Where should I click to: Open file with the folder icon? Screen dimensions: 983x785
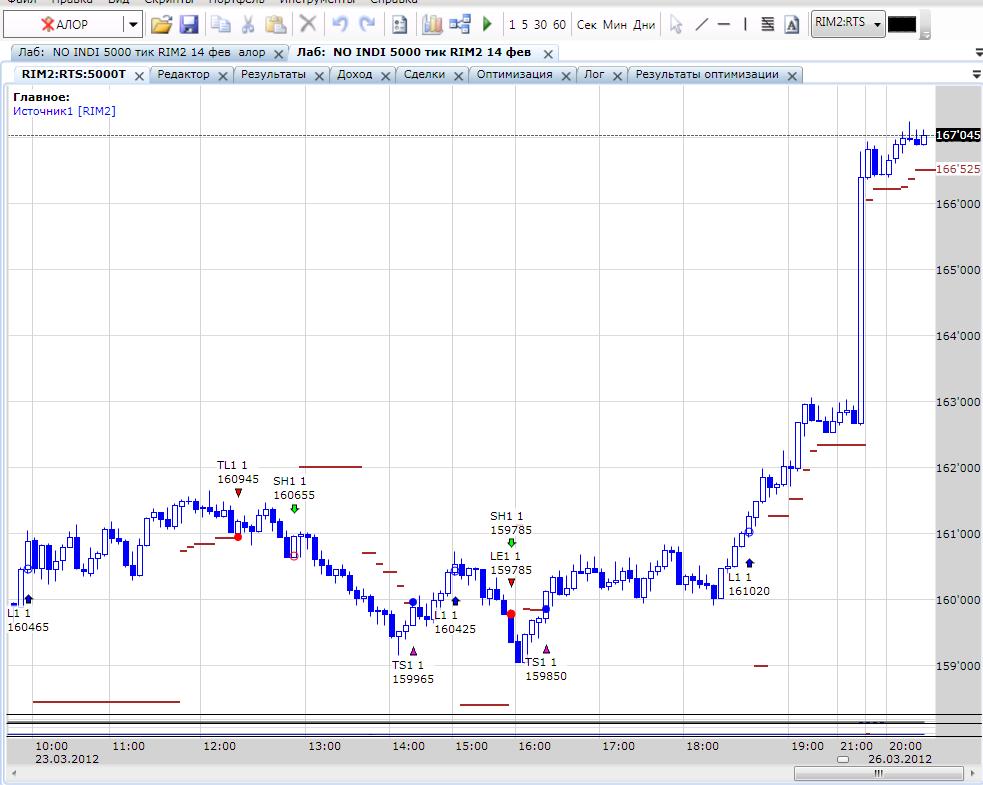161,25
